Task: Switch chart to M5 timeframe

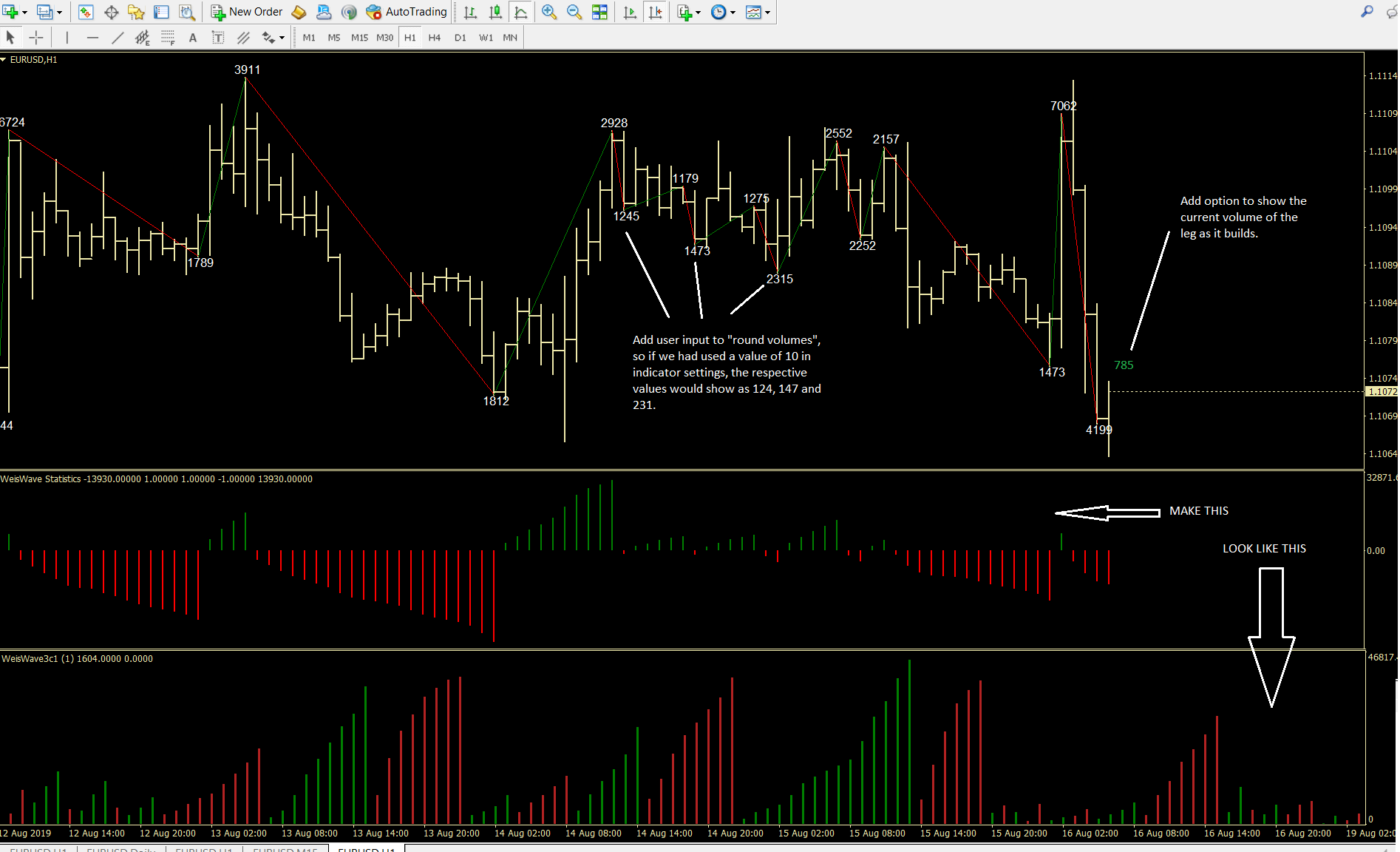Action: tap(334, 37)
